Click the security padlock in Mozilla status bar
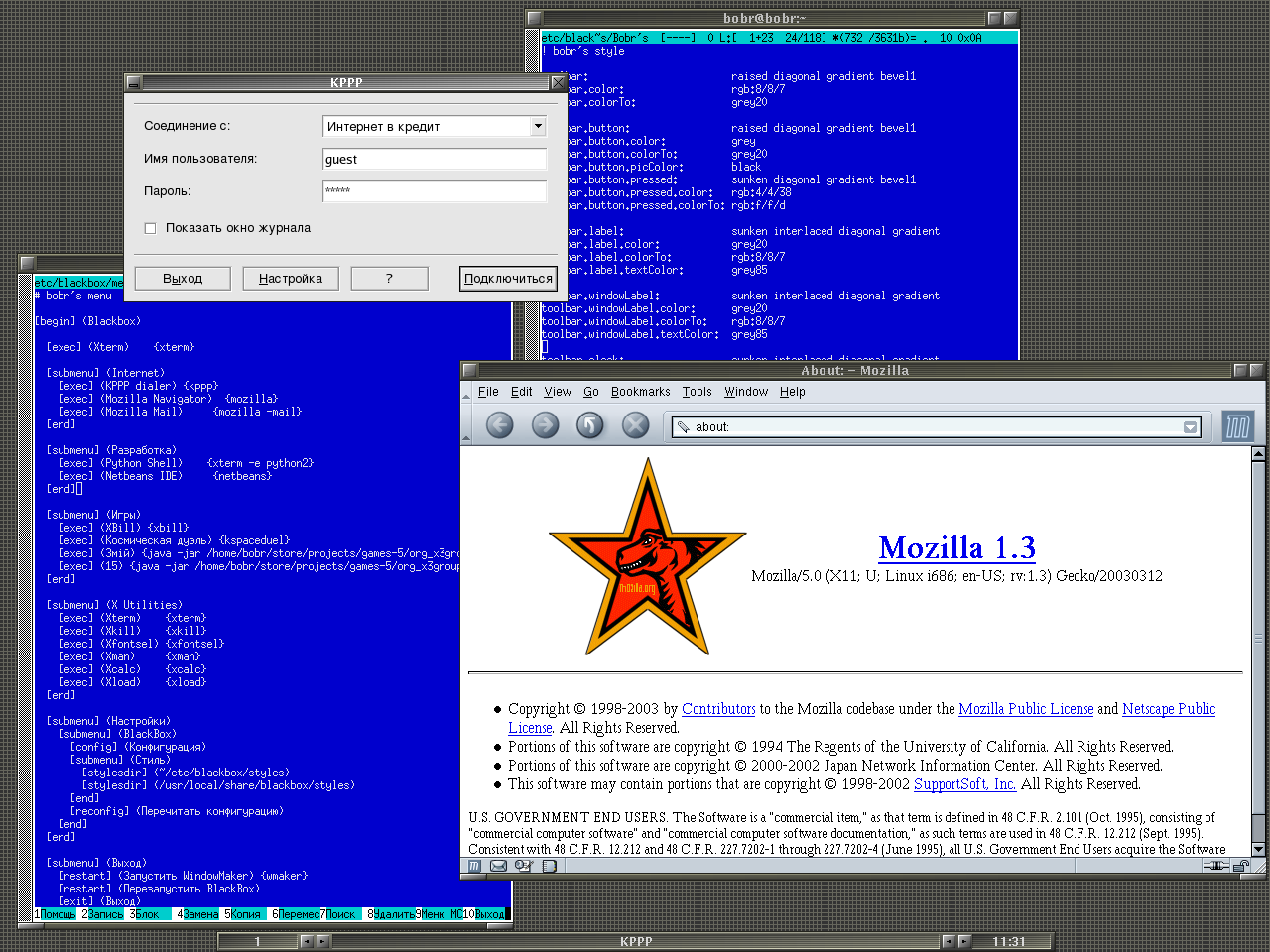The height and width of the screenshot is (952, 1270). coord(1240,866)
